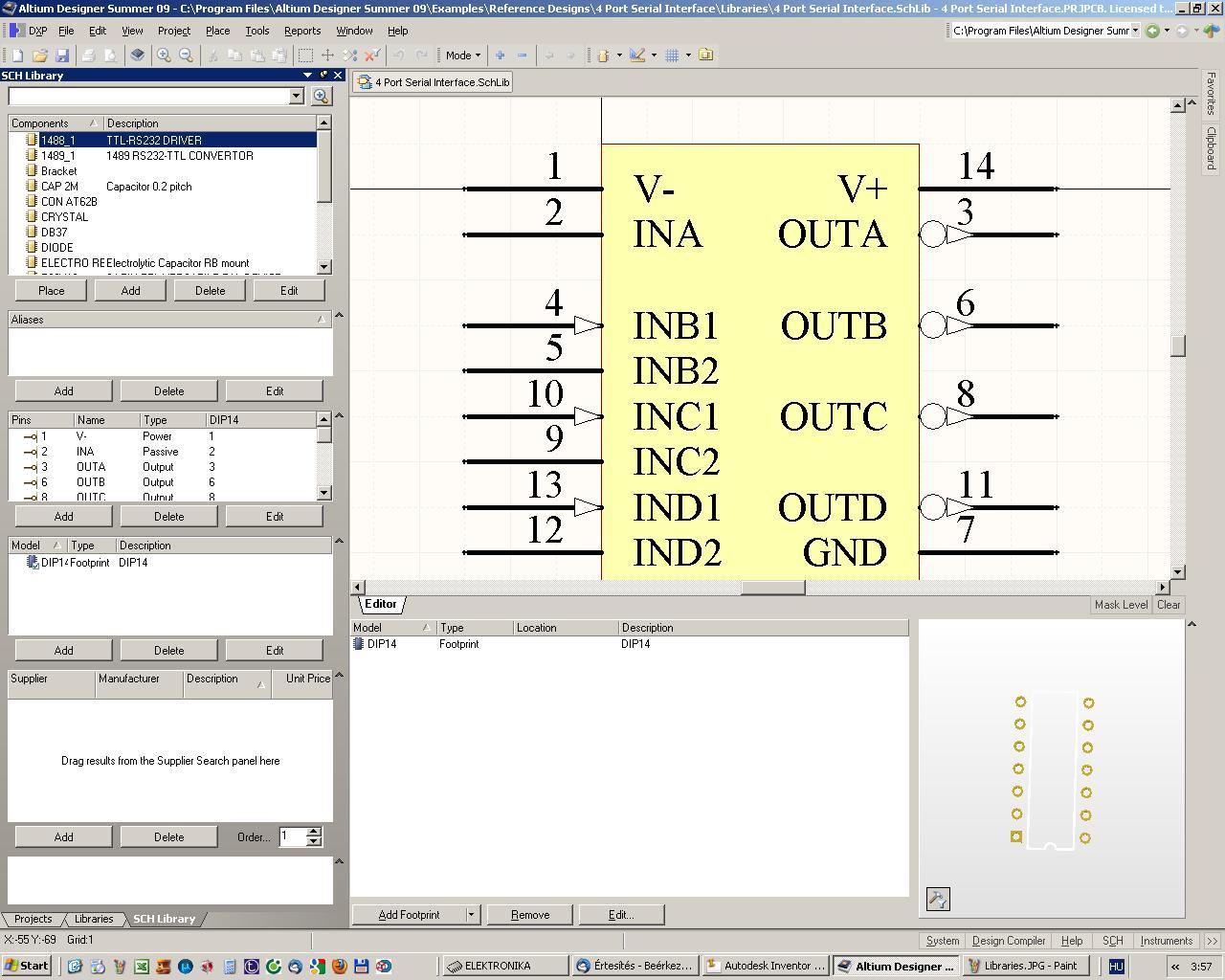The image size is (1225, 980).
Task: Zoom in using the toolbar magnifier
Action: [165, 56]
